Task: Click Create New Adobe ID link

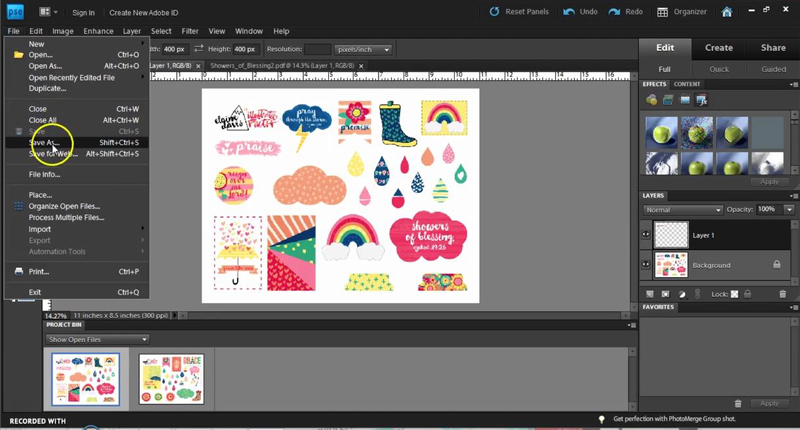Action: [143, 13]
